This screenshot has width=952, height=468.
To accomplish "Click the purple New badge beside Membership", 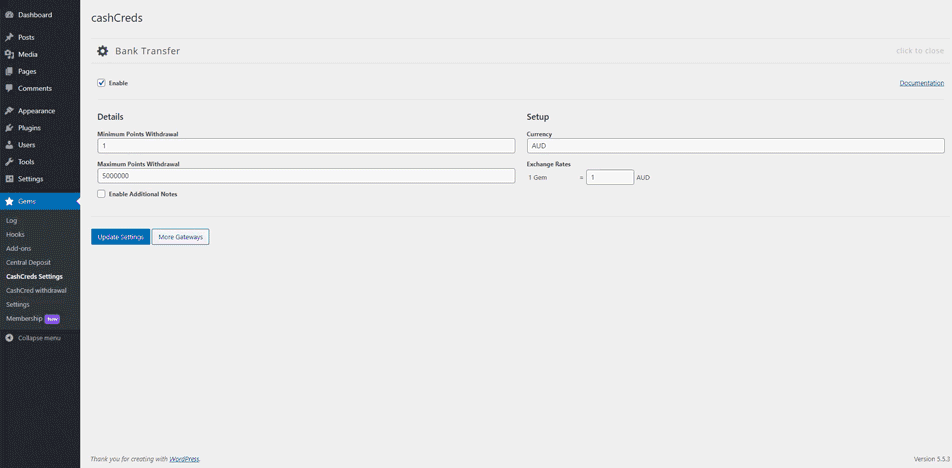I will (52, 319).
